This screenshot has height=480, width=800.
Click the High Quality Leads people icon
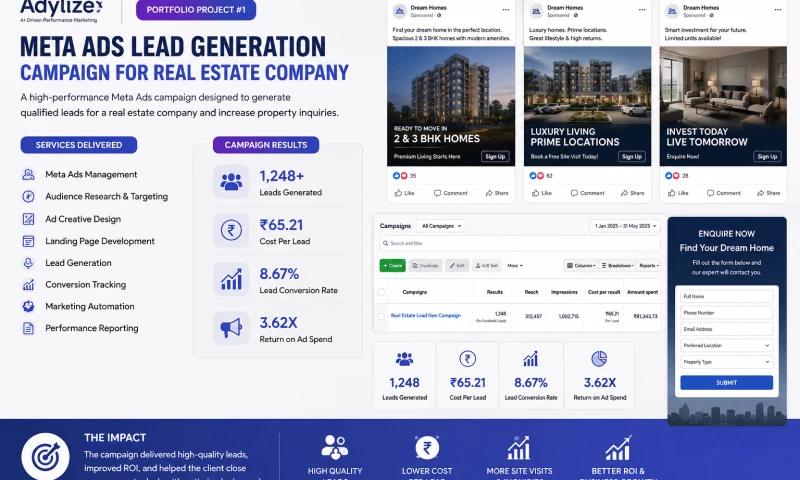(335, 447)
